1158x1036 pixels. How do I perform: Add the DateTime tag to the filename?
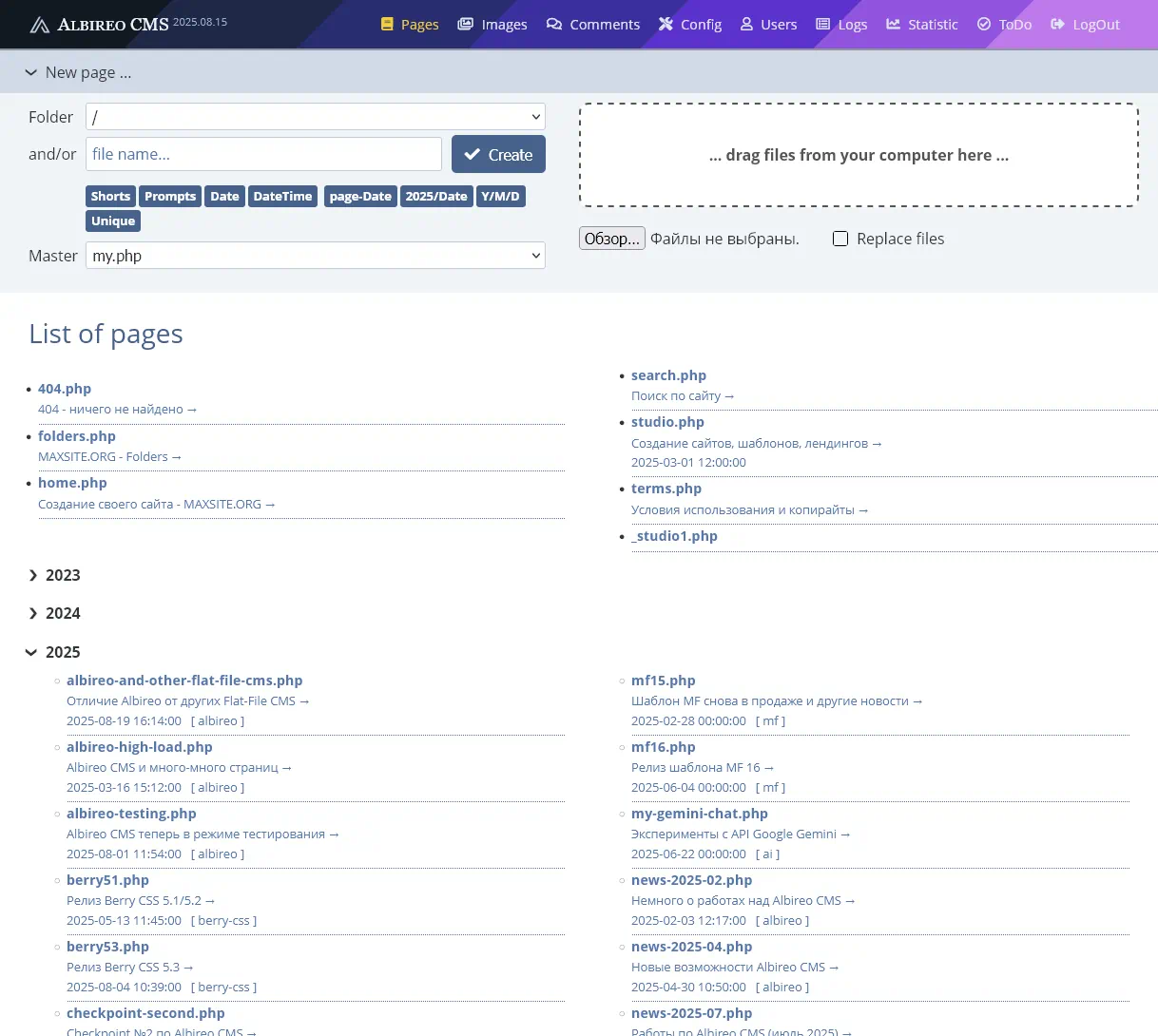[282, 196]
